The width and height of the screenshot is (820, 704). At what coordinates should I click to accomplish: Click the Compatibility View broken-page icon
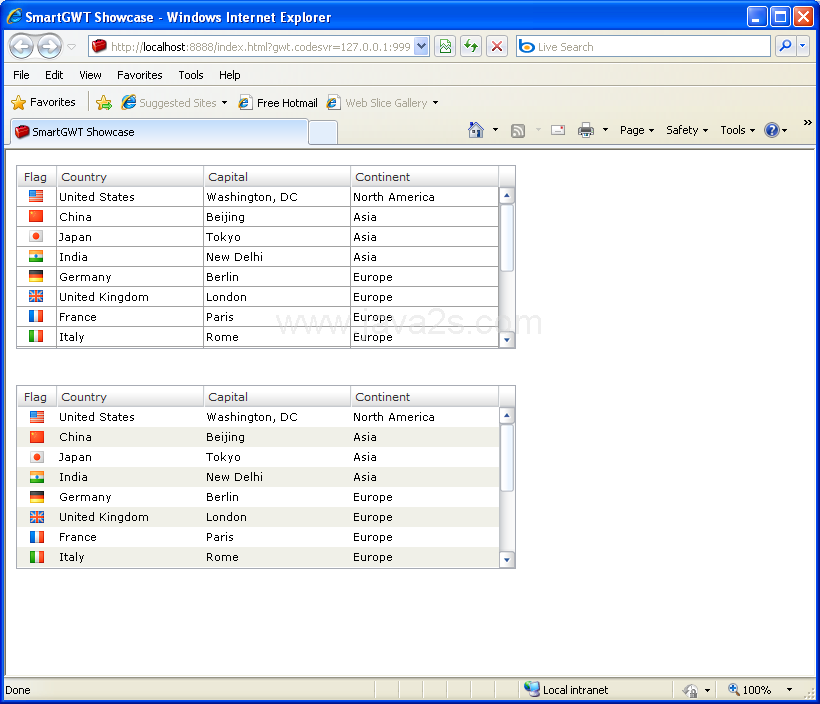[x=445, y=47]
